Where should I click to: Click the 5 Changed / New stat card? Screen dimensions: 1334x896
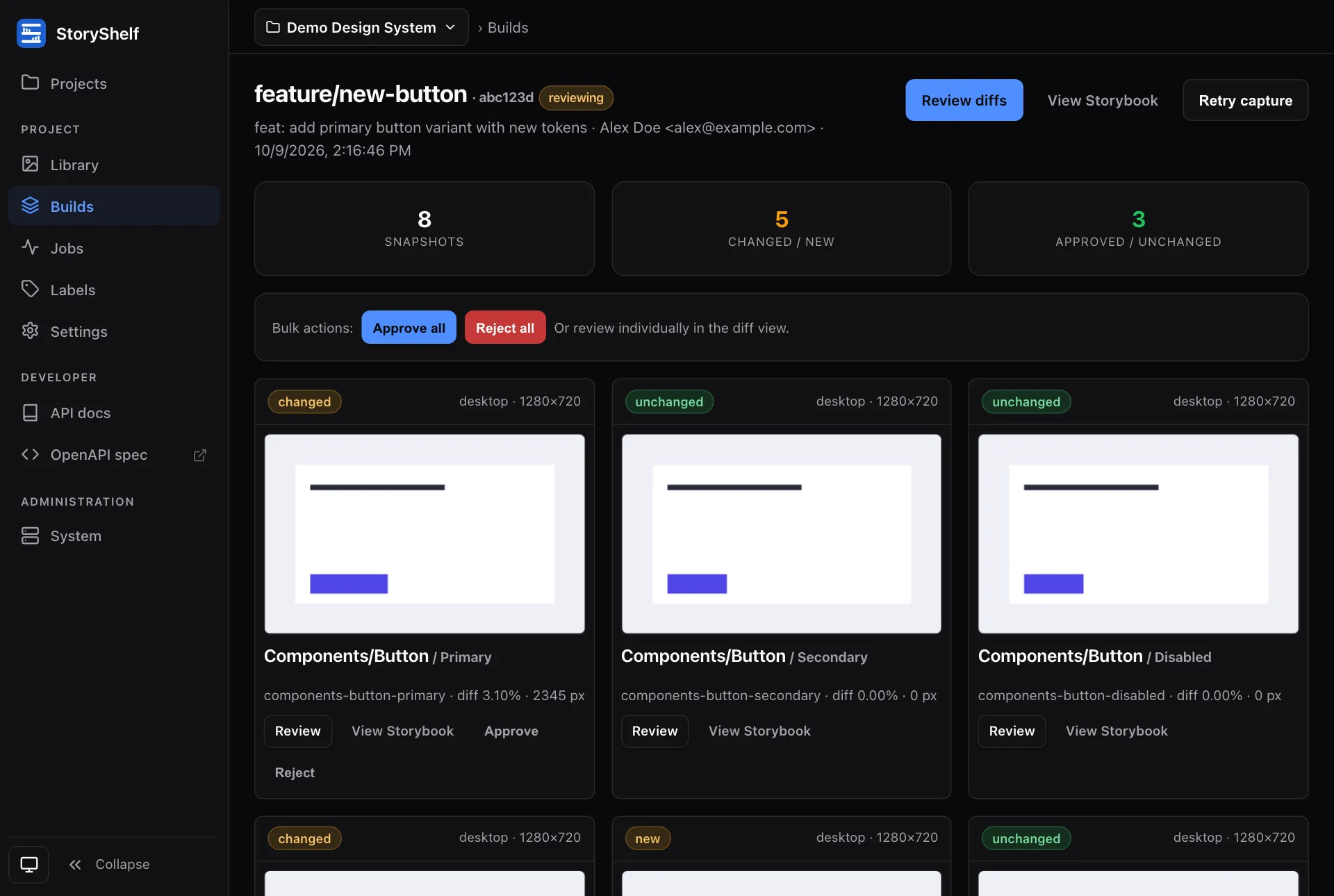click(781, 229)
